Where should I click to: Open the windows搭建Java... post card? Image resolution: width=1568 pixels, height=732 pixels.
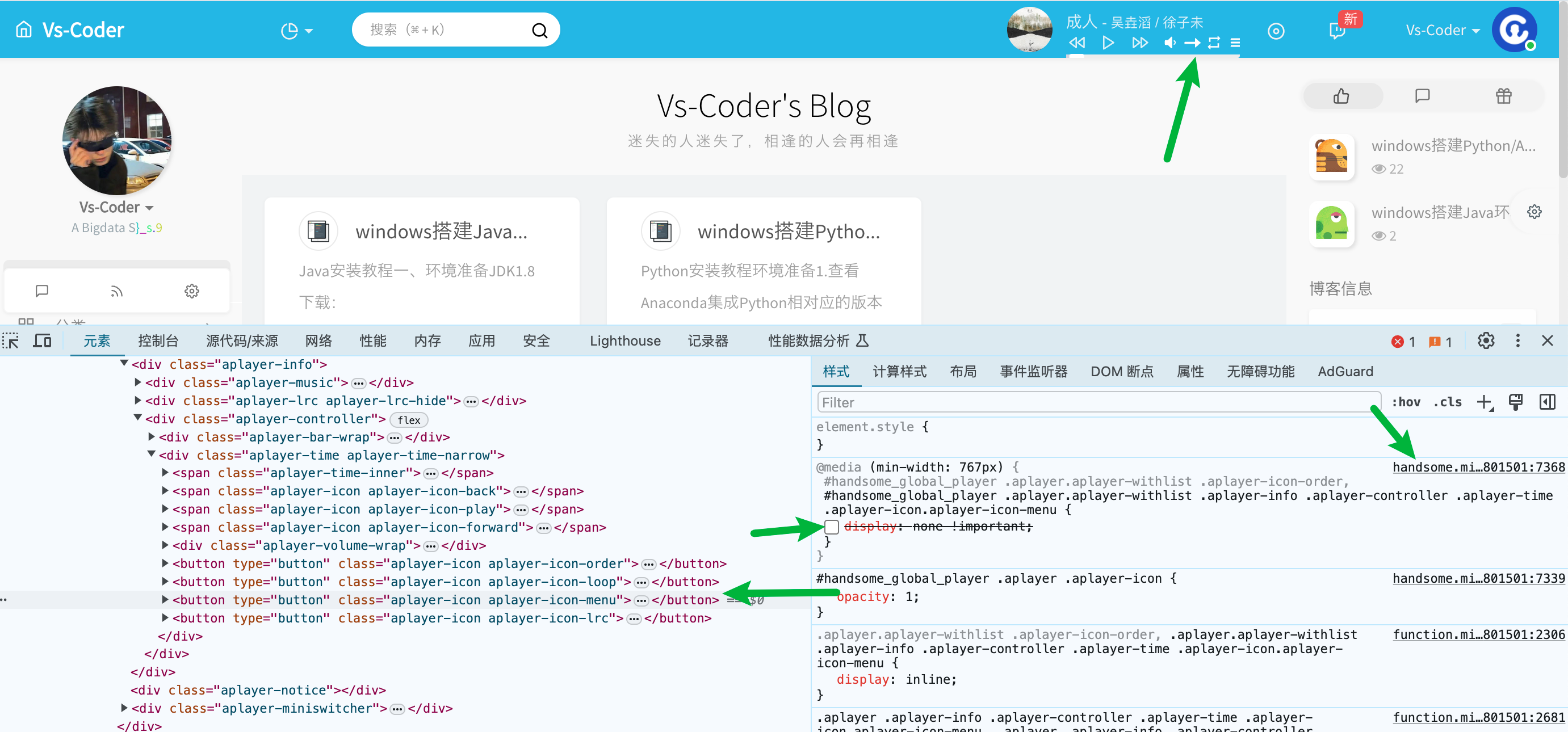[441, 231]
